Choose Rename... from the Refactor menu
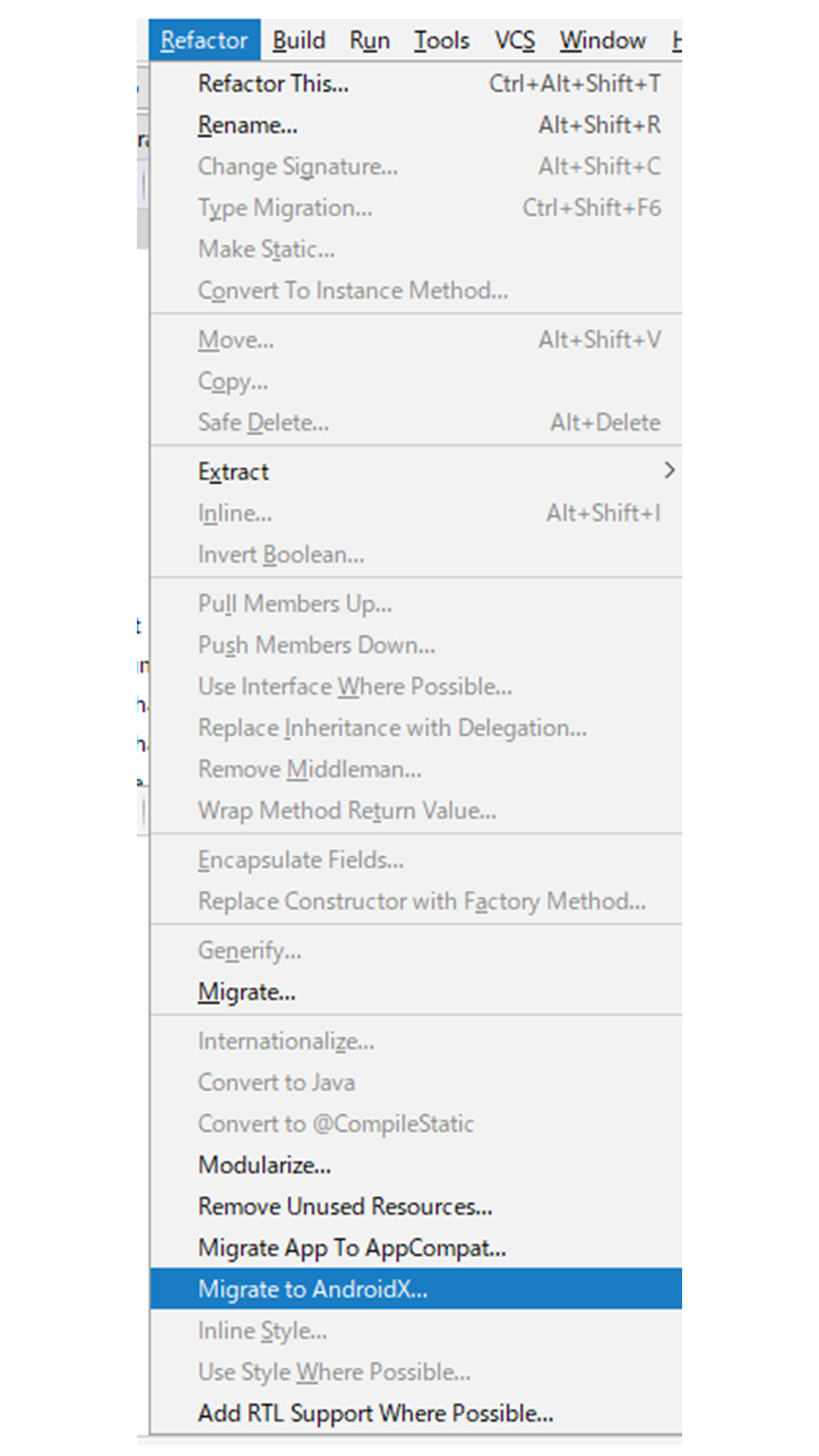 [x=416, y=125]
